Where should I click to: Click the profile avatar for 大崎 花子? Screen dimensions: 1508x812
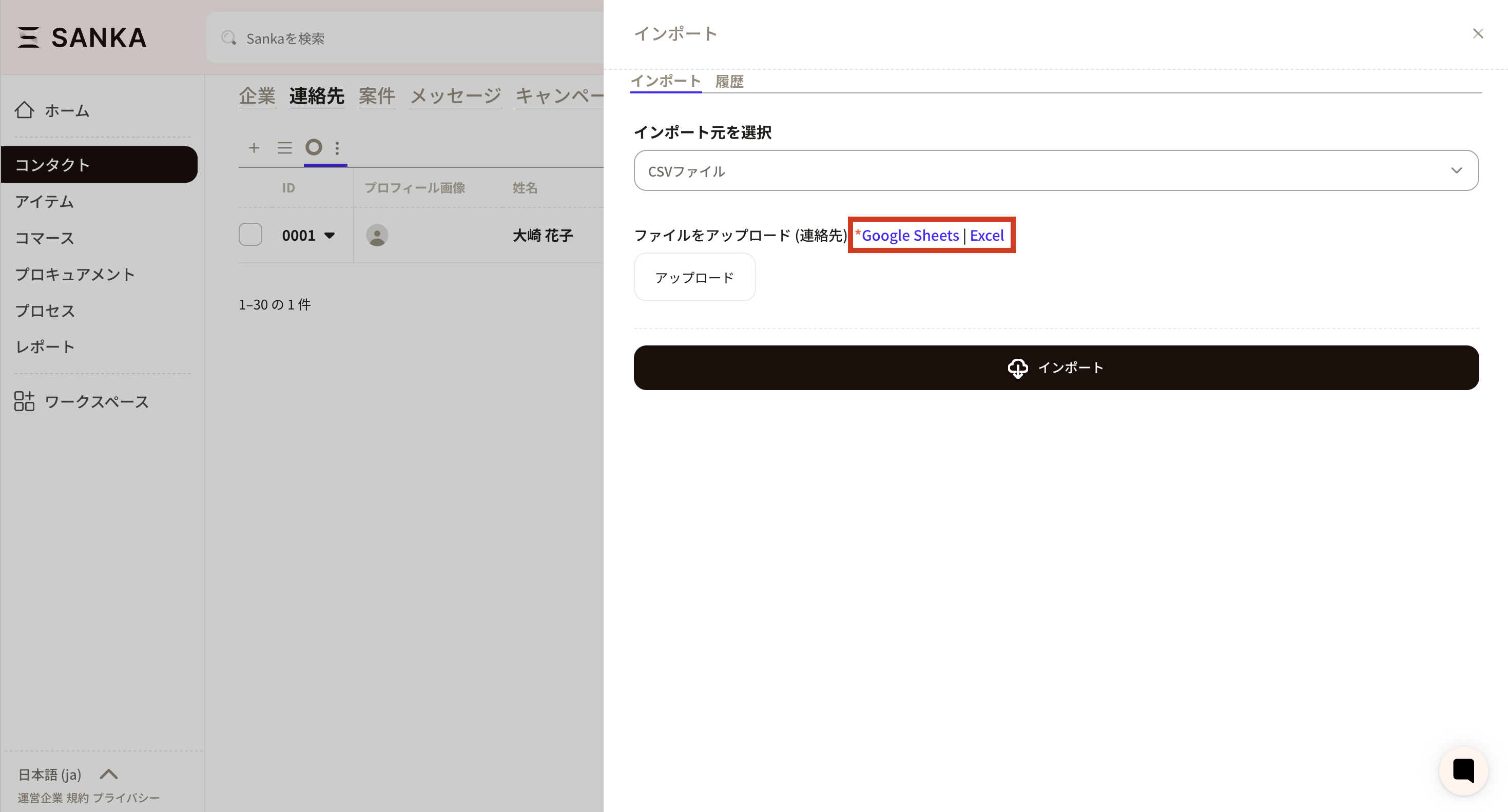tap(377, 236)
